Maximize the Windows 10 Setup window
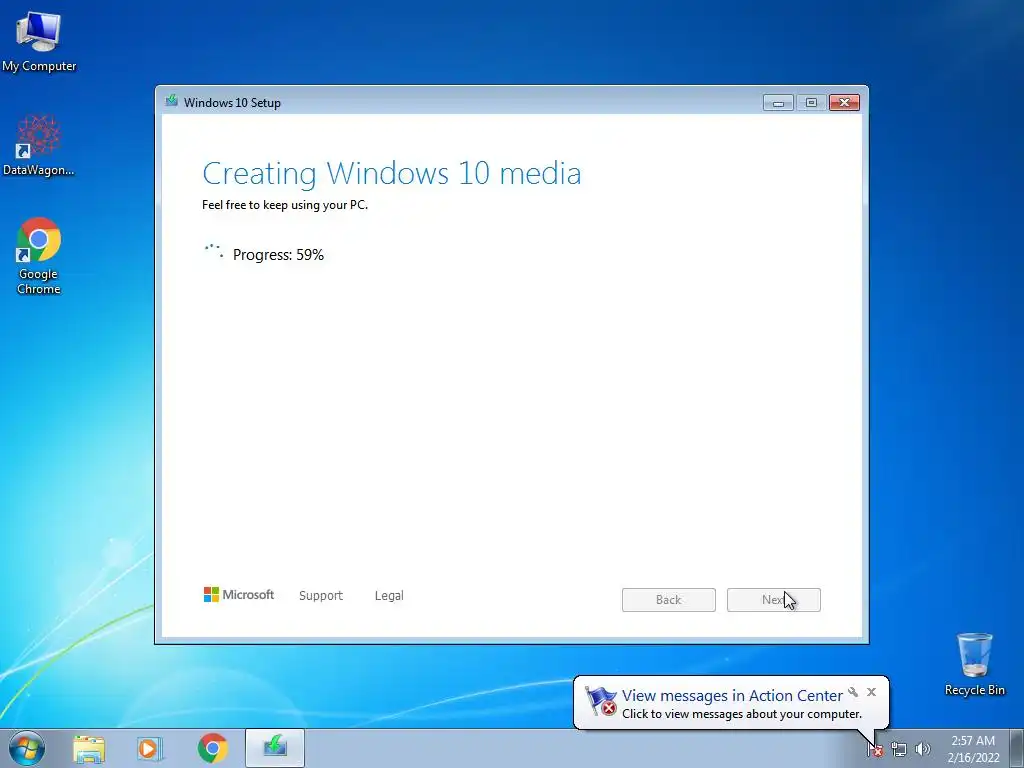 (811, 103)
